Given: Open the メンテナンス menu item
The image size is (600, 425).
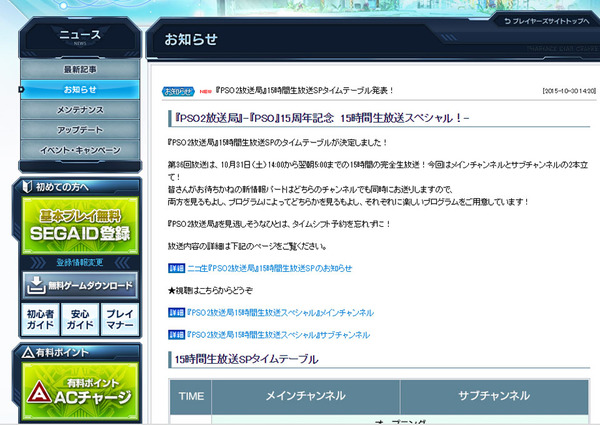Looking at the screenshot, I should [80, 110].
